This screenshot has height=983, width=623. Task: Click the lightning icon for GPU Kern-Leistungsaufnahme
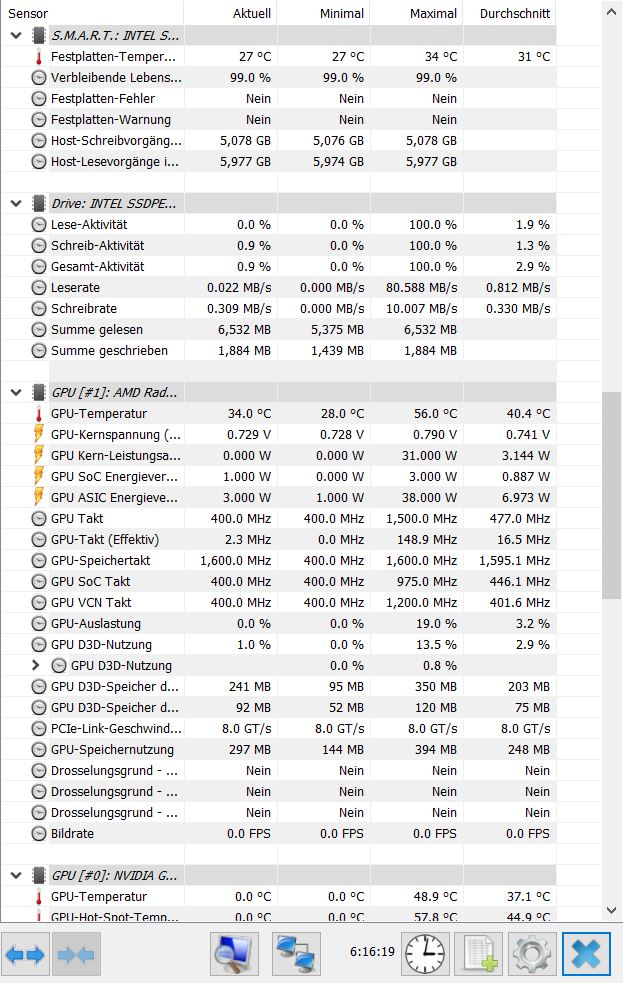point(39,456)
